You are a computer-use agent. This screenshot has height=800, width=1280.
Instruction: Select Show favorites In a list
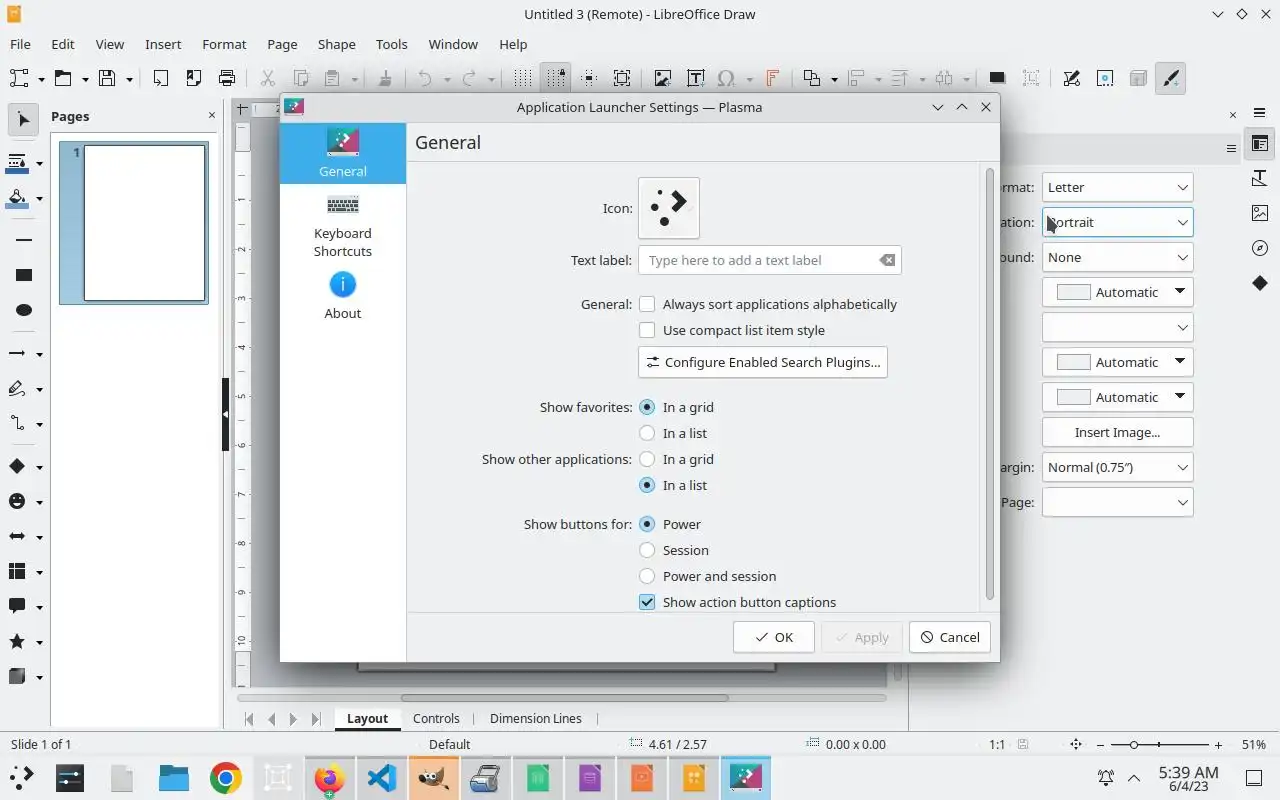[x=673, y=433]
